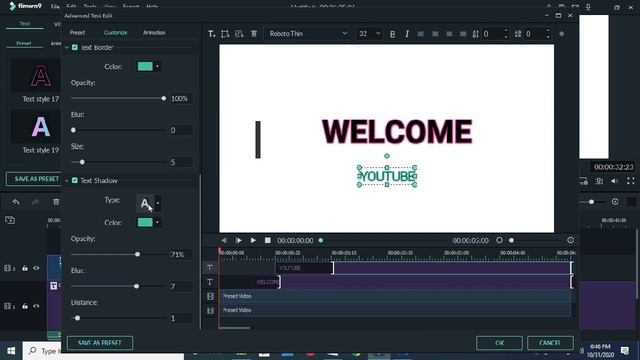Click delete icon in main timeline toolbar
This screenshot has height=360, width=640.
[x=56, y=202]
